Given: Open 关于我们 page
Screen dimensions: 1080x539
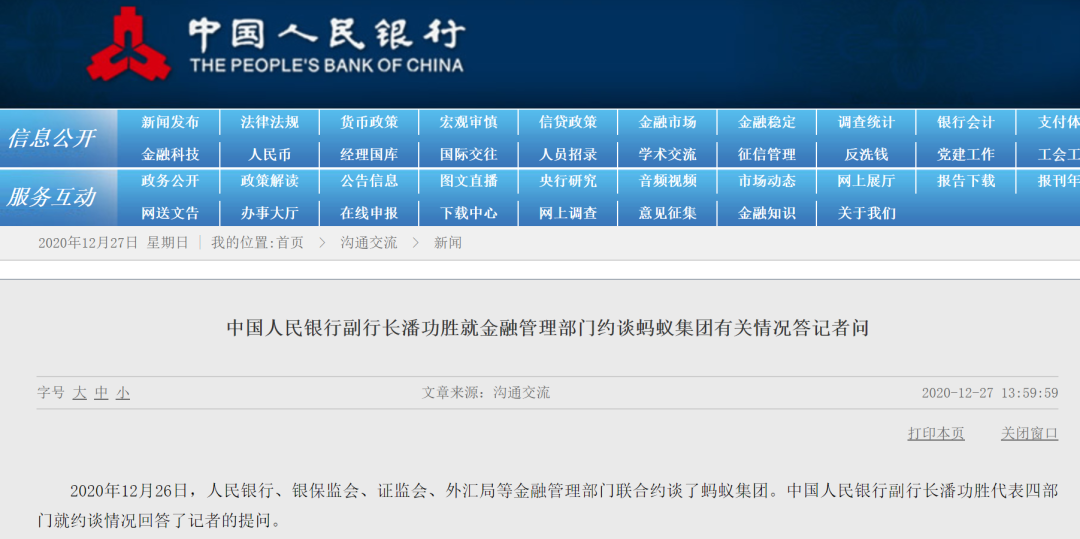Looking at the screenshot, I should 866,213.
